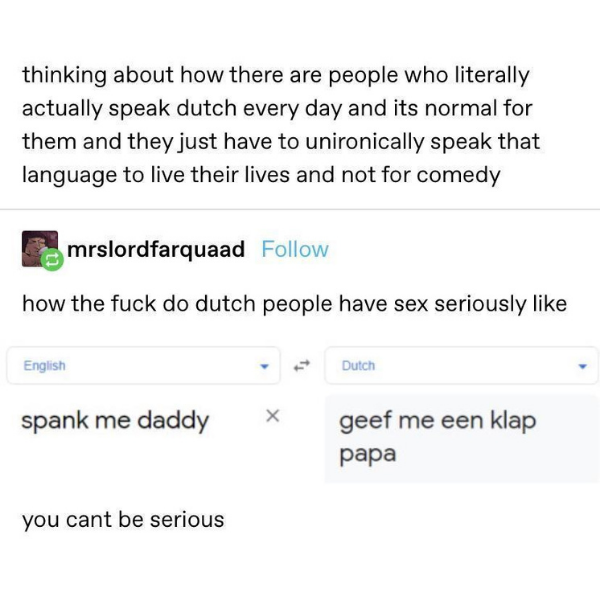The height and width of the screenshot is (600, 600).
Task: Open the Dutch target language selector
Action: 460,366
